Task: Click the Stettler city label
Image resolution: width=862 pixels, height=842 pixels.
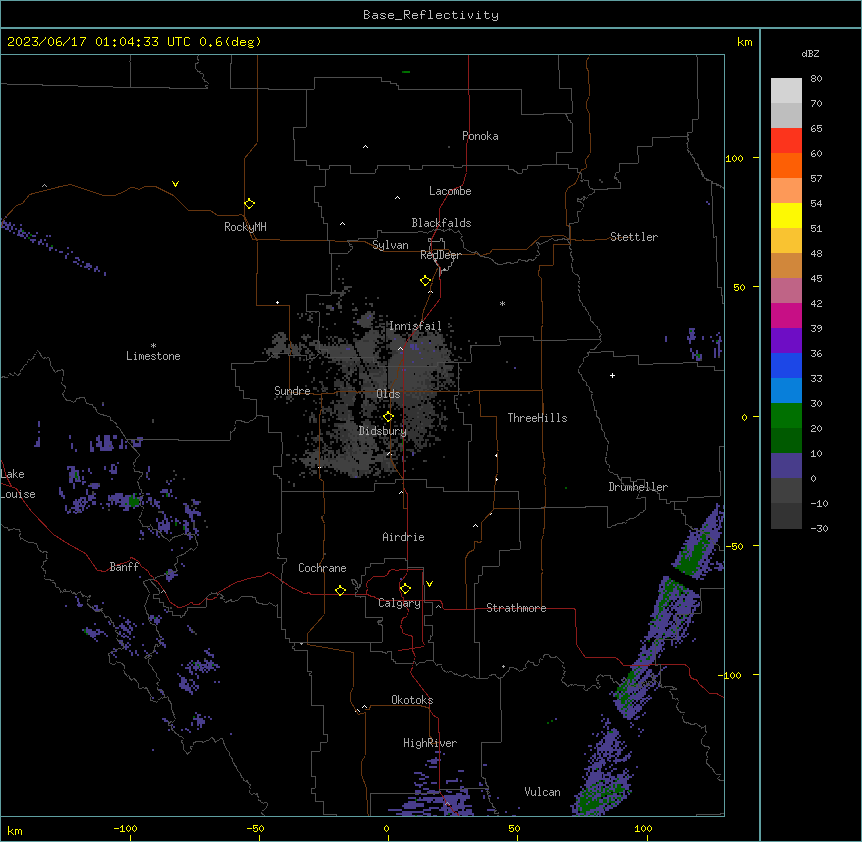Action: point(634,237)
